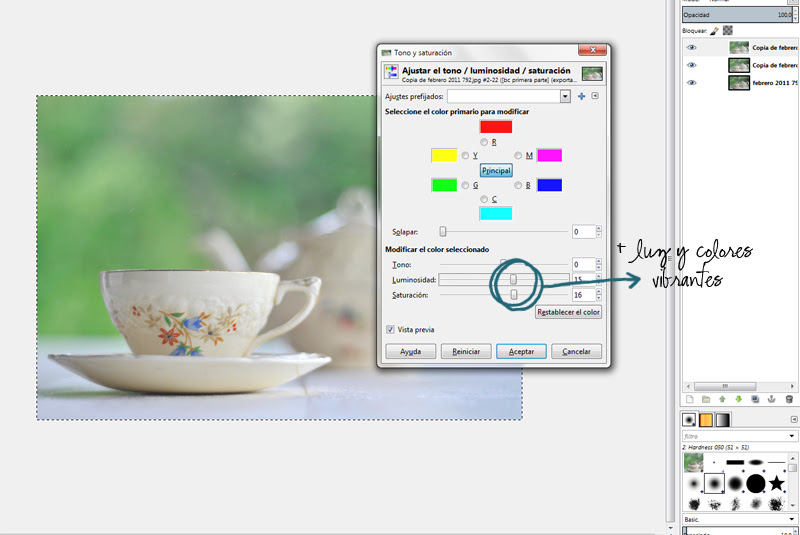Click the Luminosidad slider handle
Image resolution: width=800 pixels, height=535 pixels.
pyautogui.click(x=513, y=279)
